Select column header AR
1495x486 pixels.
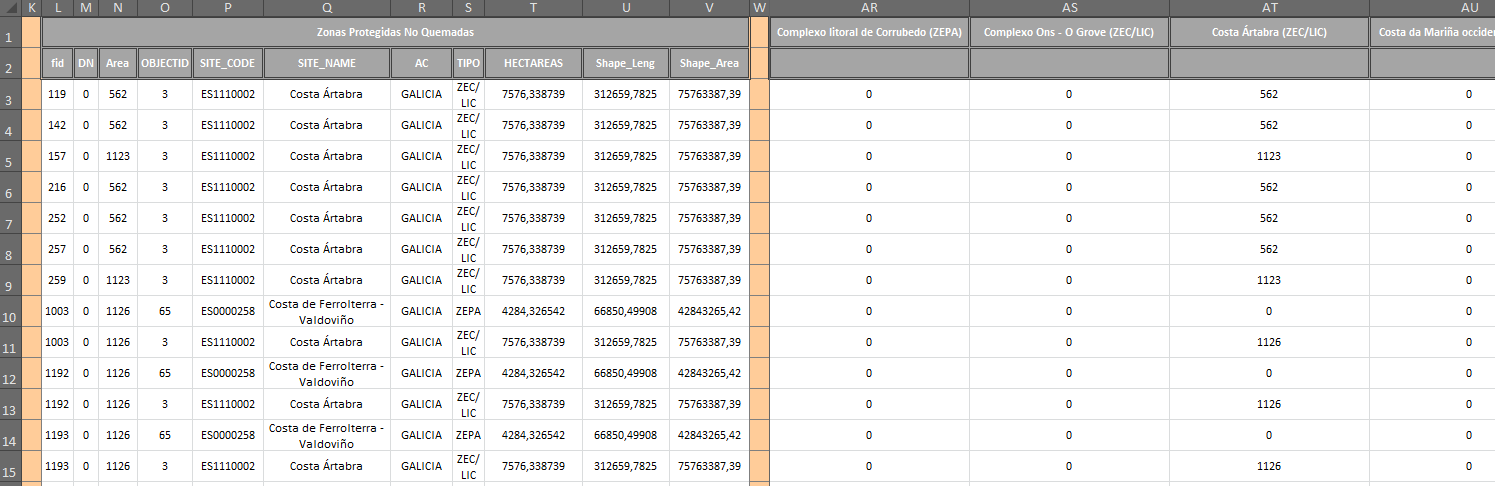pos(868,8)
